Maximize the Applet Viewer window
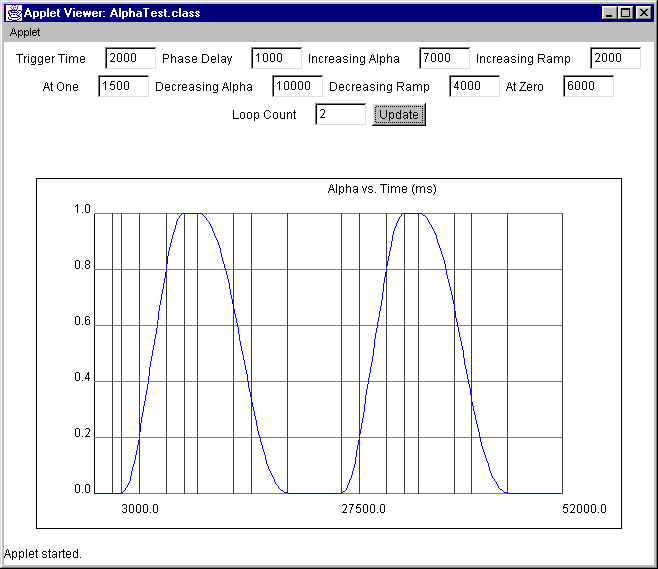 pos(626,13)
